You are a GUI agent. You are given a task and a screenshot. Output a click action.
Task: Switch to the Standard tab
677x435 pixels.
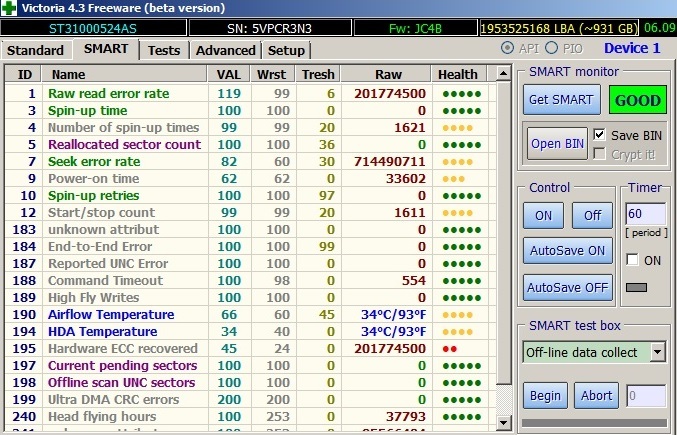[35, 50]
